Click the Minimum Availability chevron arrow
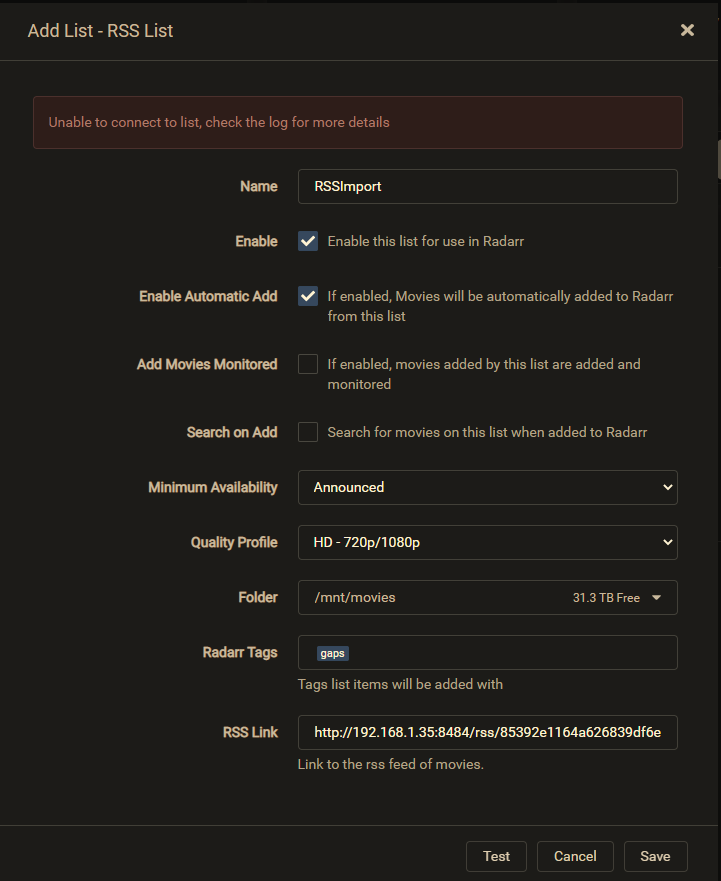The image size is (721, 881). tap(668, 487)
